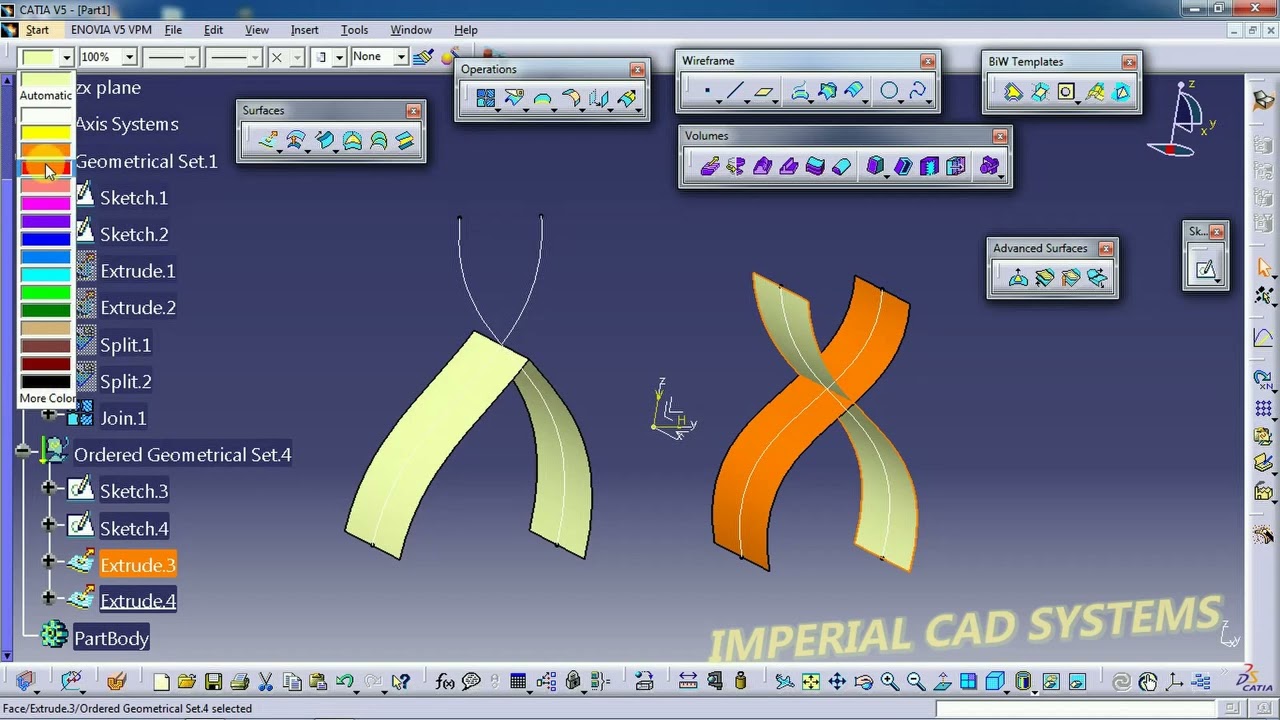Image resolution: width=1280 pixels, height=720 pixels.
Task: Choose the Circle tool in Wireframe toolbar
Action: coord(888,92)
